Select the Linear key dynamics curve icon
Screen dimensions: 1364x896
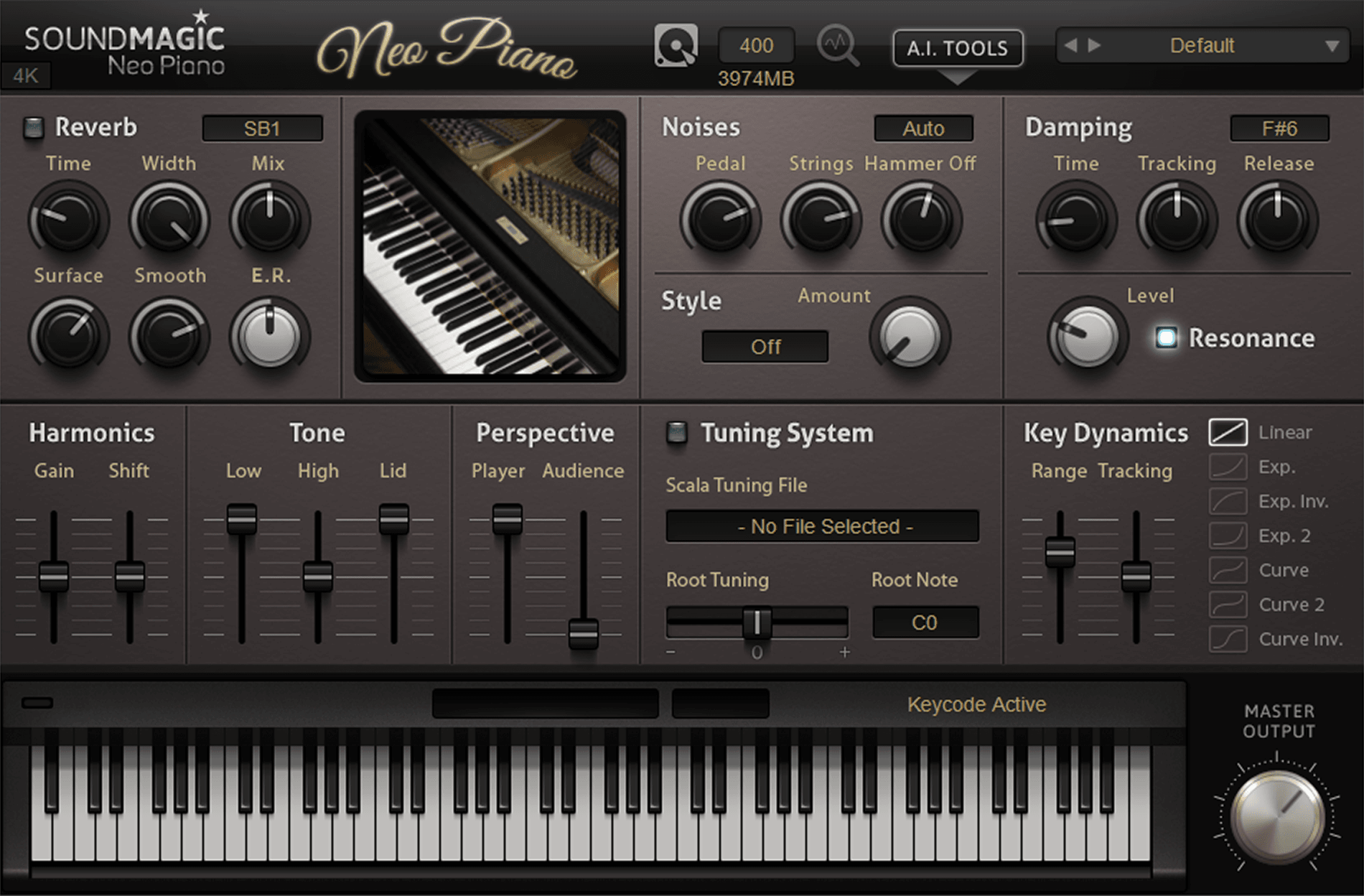(1228, 432)
